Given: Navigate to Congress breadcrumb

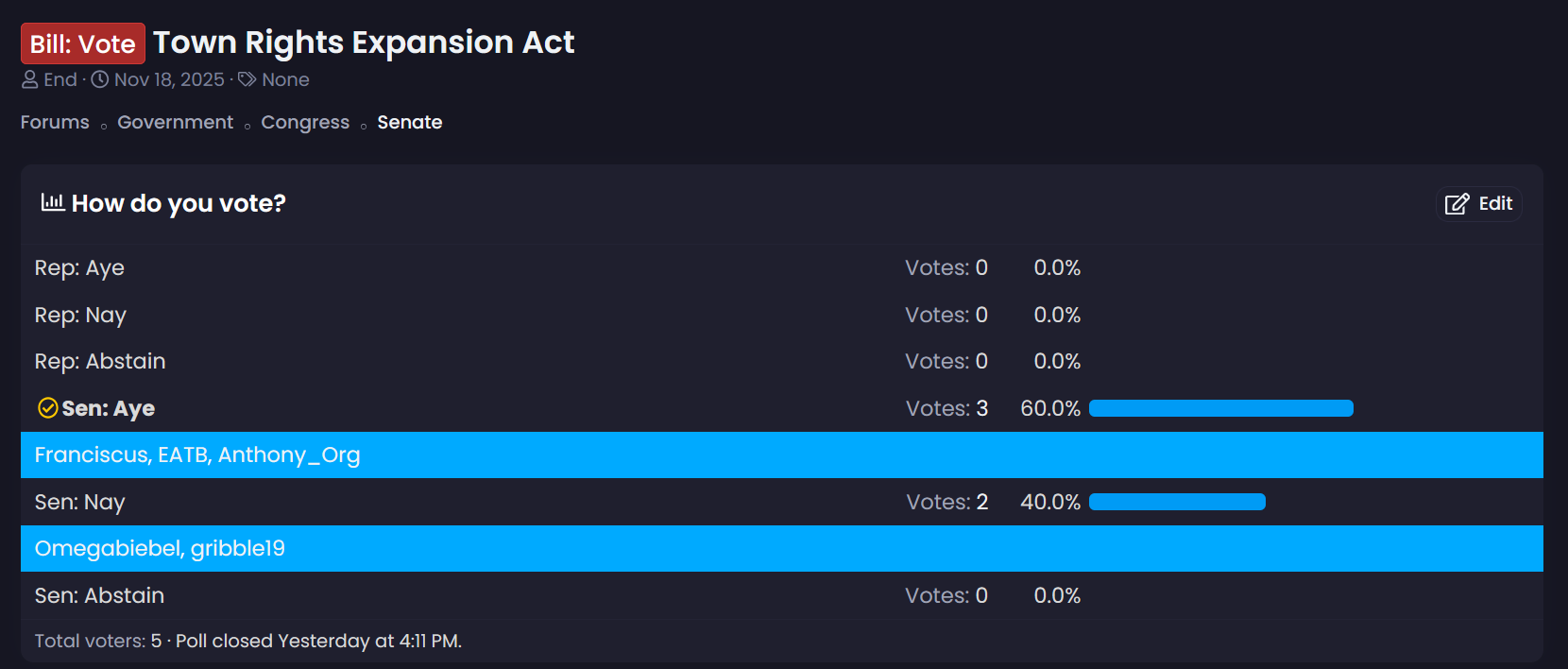Looking at the screenshot, I should tap(305, 122).
